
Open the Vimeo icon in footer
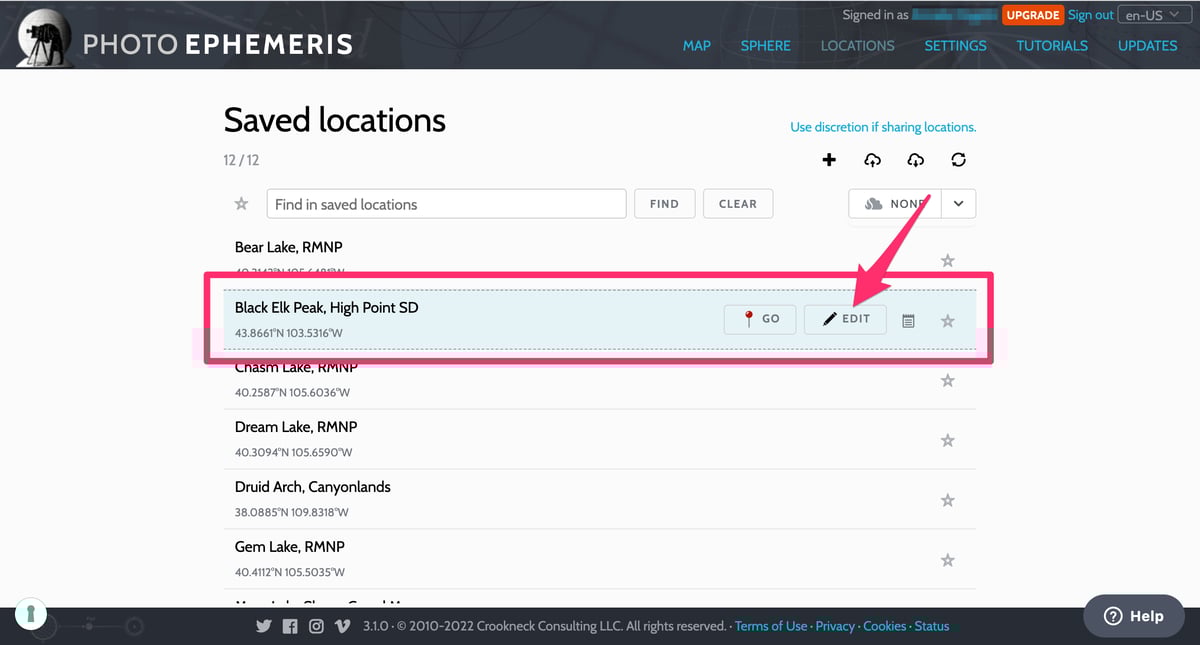[343, 626]
